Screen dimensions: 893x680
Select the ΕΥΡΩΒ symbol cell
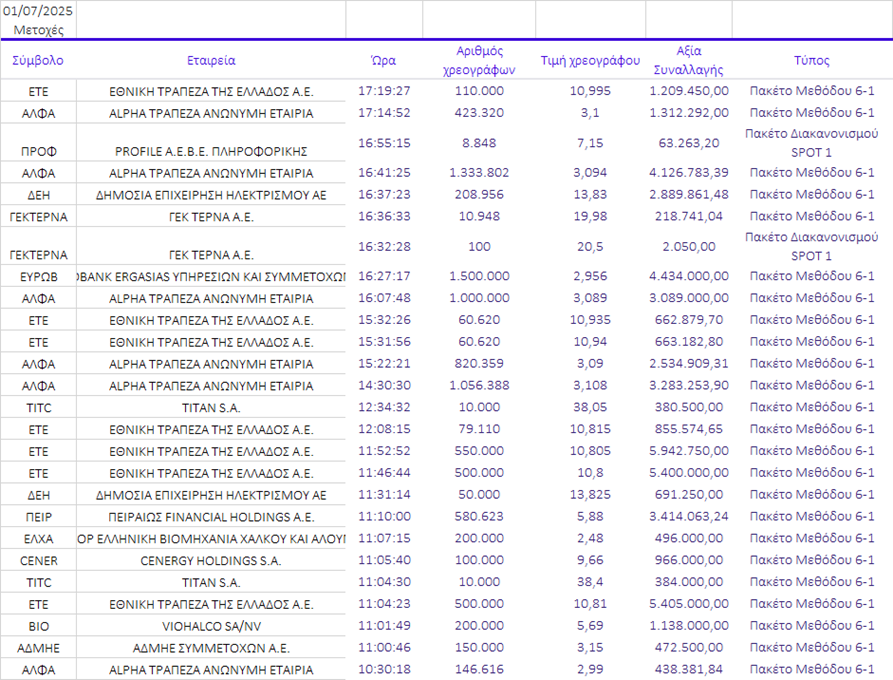[x=38, y=277]
